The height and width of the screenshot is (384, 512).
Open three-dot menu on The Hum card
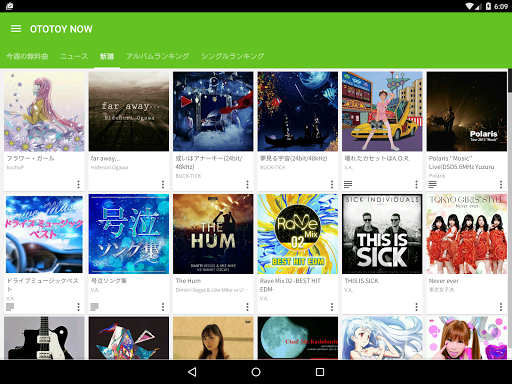(x=247, y=307)
